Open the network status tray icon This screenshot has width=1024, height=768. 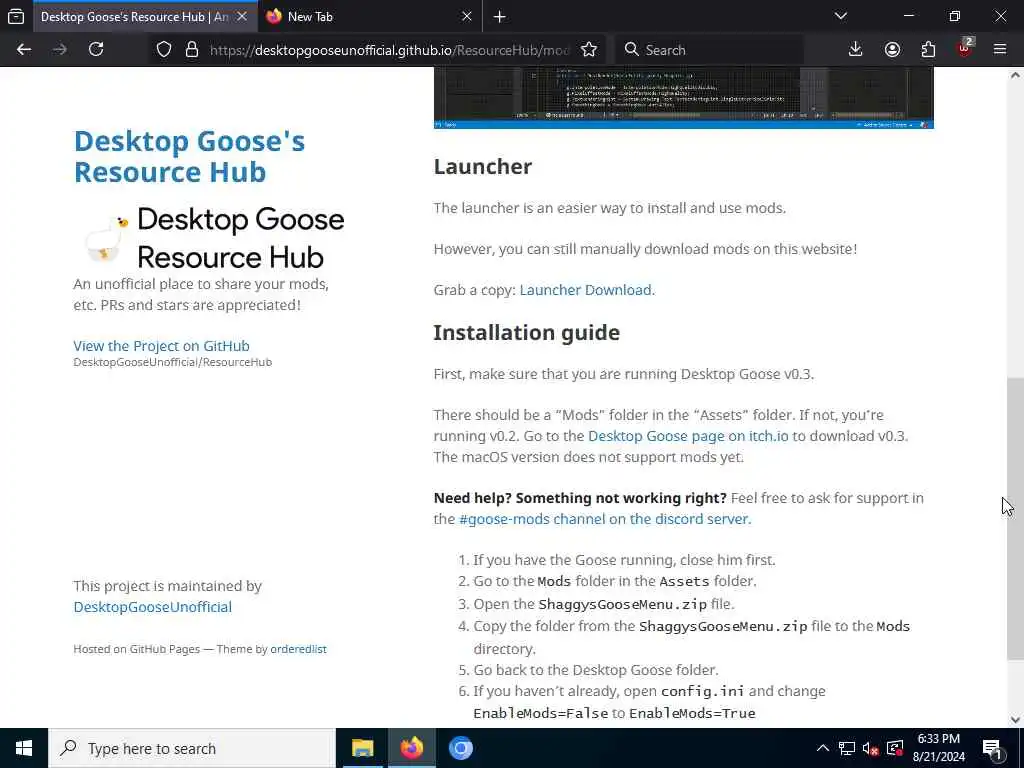847,748
